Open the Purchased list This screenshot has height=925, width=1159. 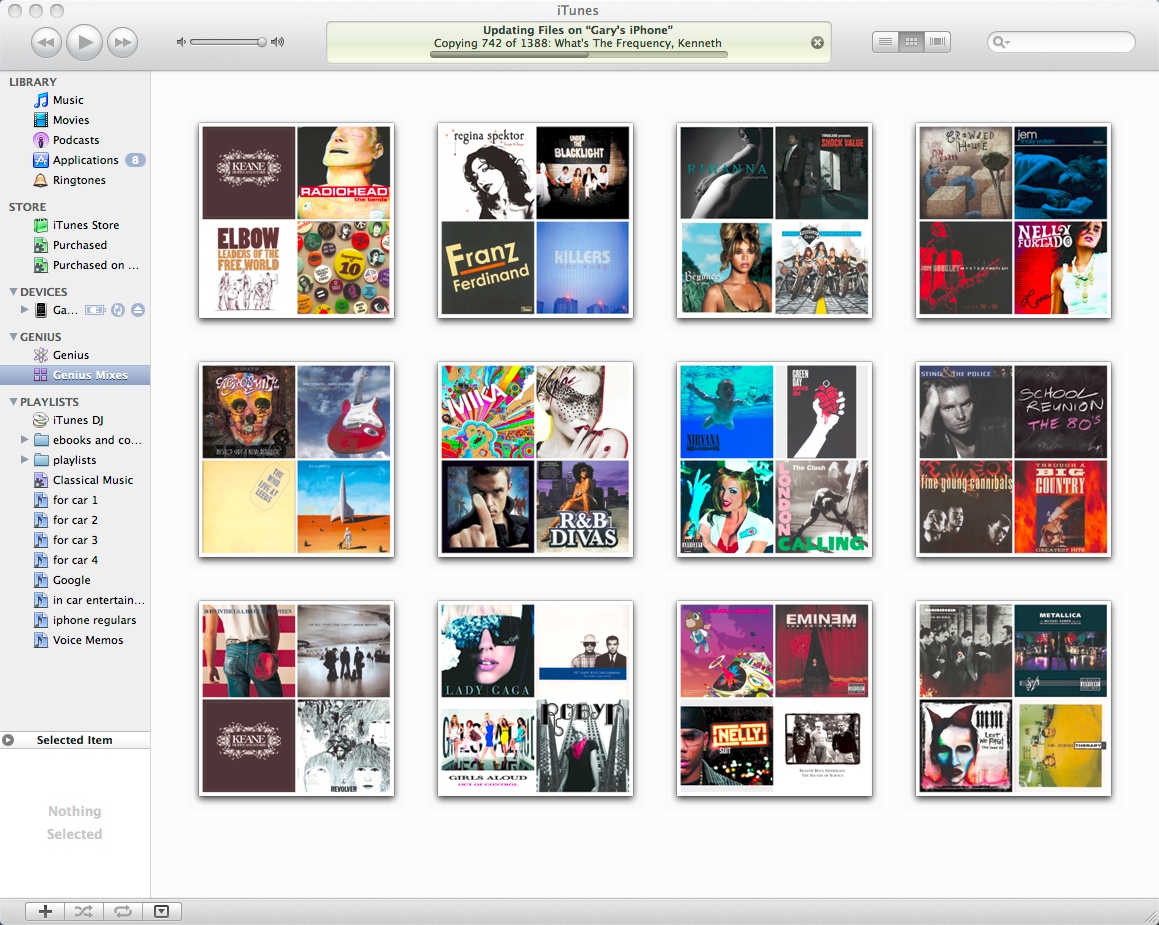pos(79,245)
